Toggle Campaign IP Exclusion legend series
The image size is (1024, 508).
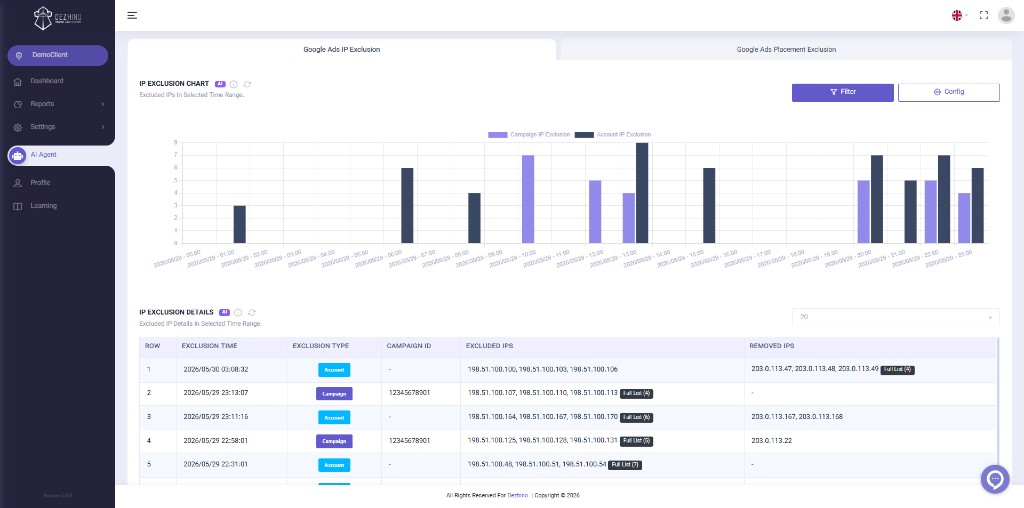tap(529, 135)
